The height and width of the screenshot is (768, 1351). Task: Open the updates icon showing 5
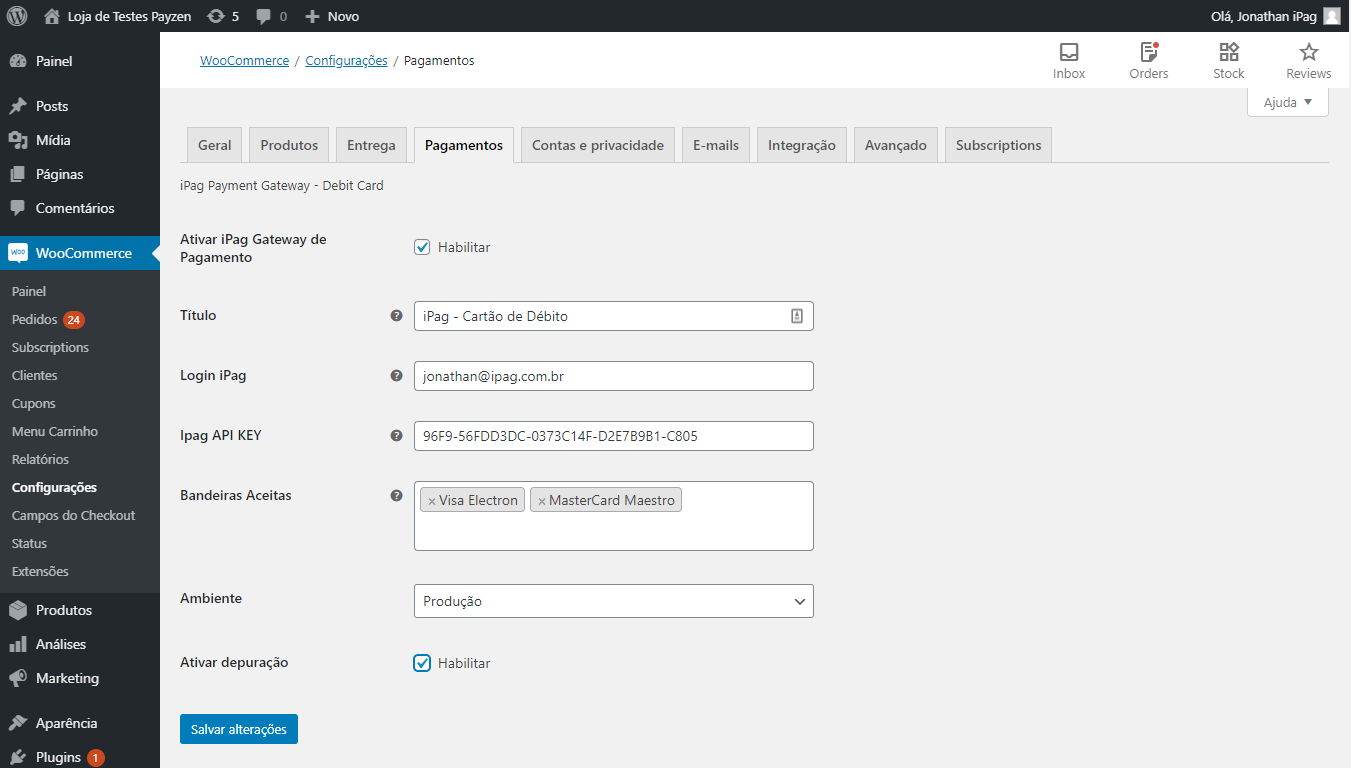pyautogui.click(x=215, y=16)
